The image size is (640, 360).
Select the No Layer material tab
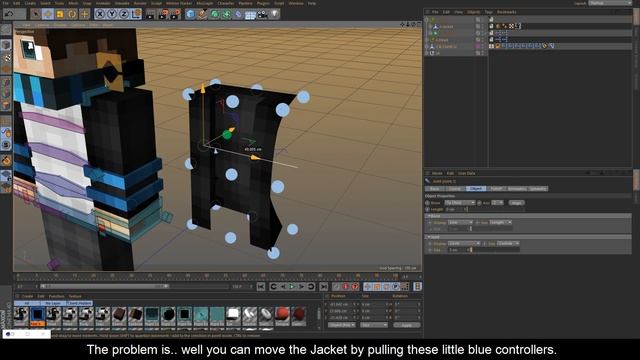53,303
